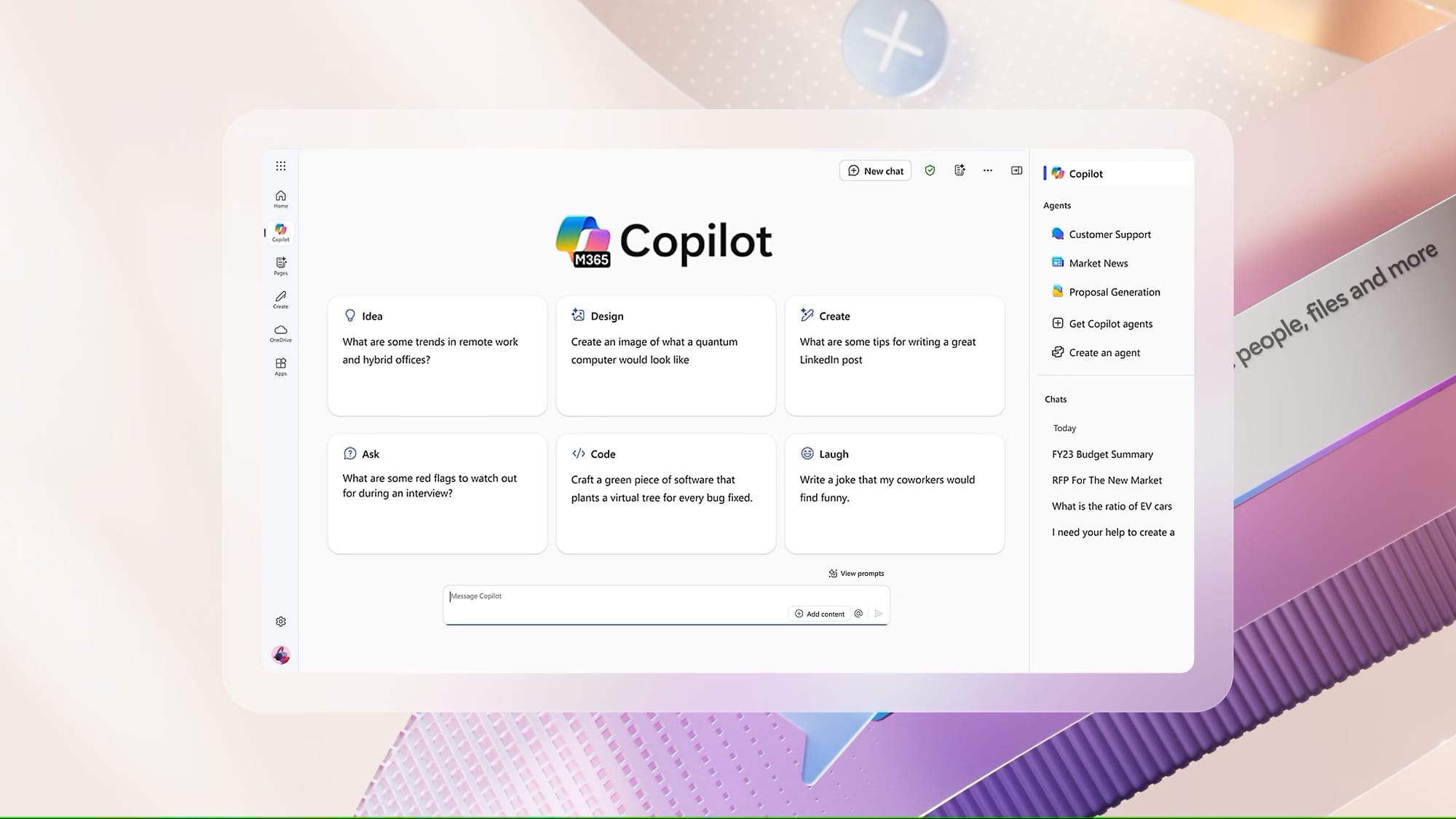The width and height of the screenshot is (1456, 819).
Task: Click the send arrow icon
Action: point(878,614)
